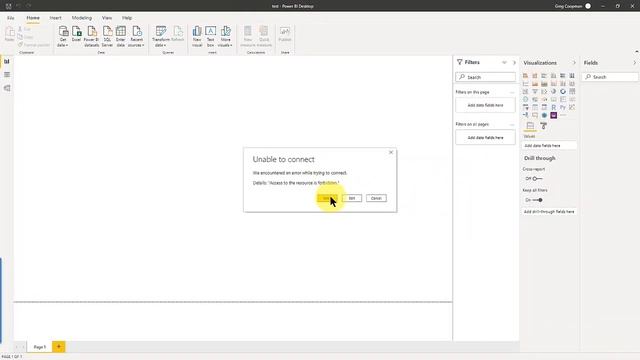Select the Page 1 report tab
640x360 pixels.
click(x=40, y=347)
